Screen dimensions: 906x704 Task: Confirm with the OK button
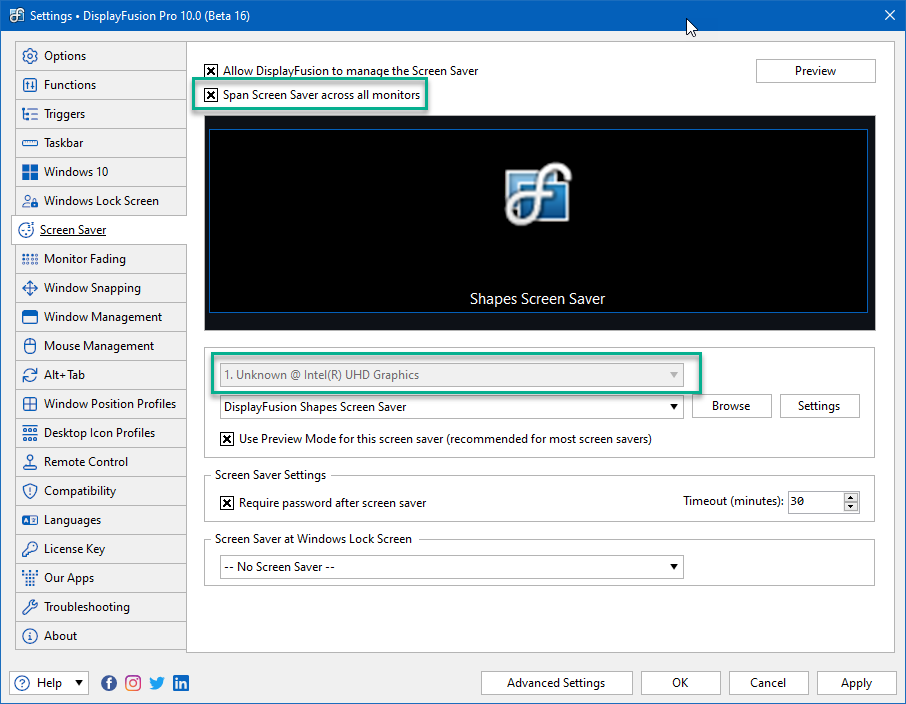point(680,683)
